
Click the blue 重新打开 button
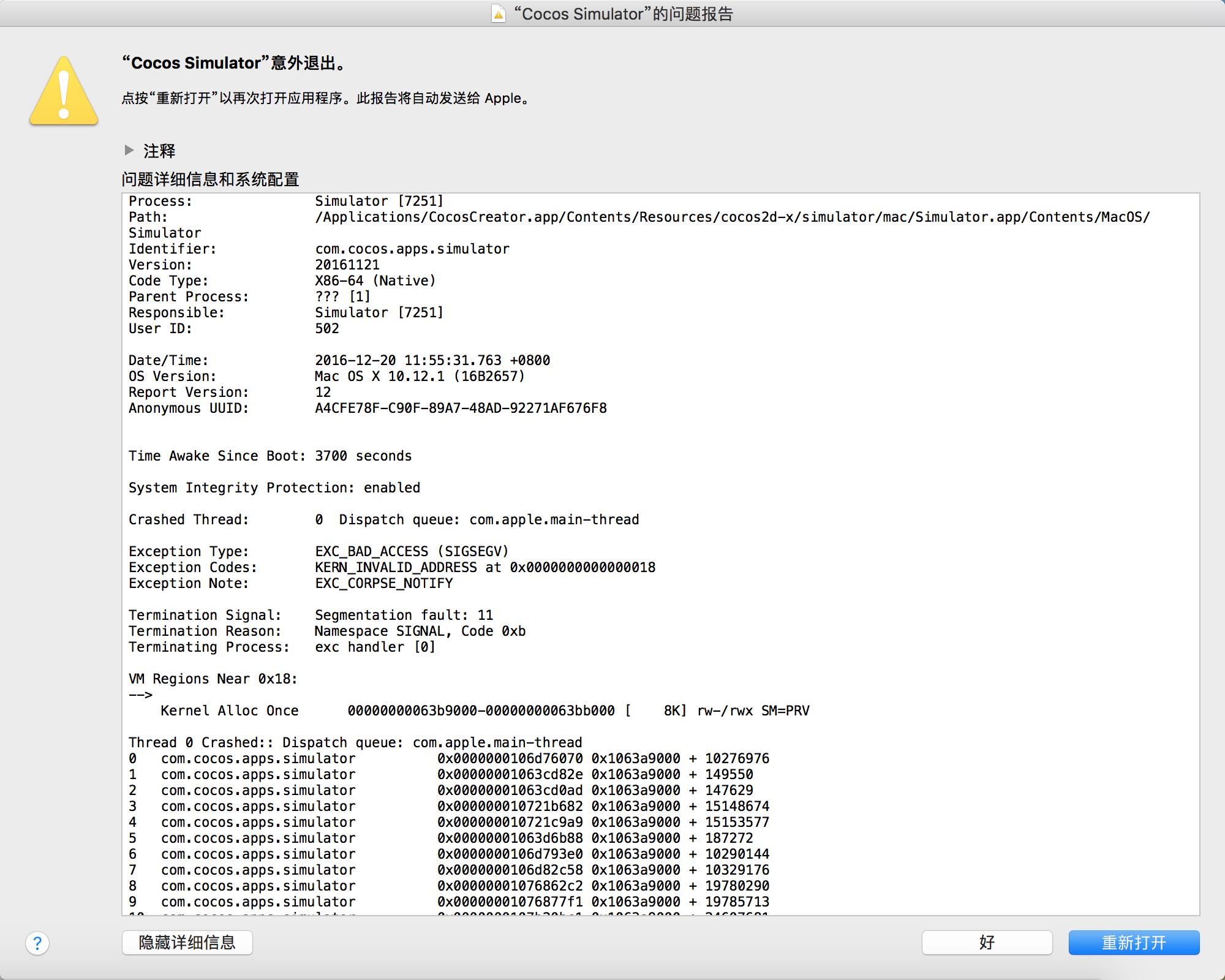click(1133, 943)
